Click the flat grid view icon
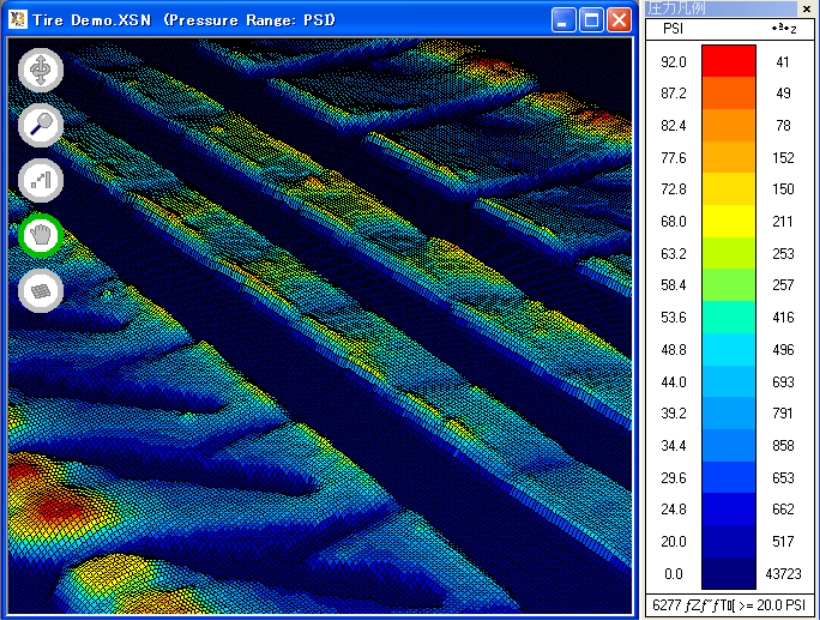This screenshot has width=820, height=620. tap(41, 291)
